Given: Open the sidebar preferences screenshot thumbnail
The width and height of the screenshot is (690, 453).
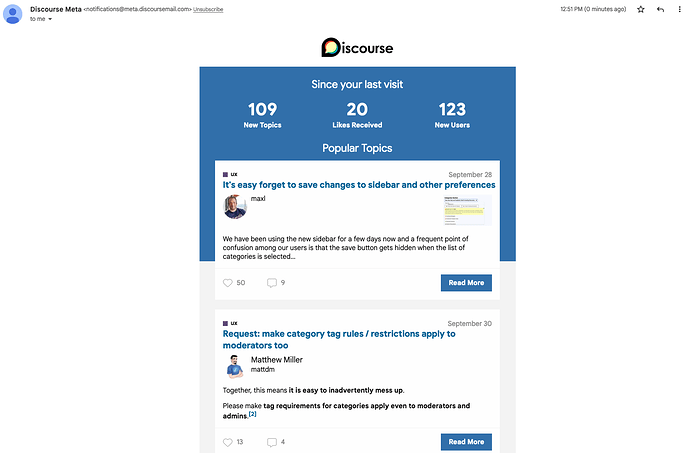Looking at the screenshot, I should click(468, 210).
